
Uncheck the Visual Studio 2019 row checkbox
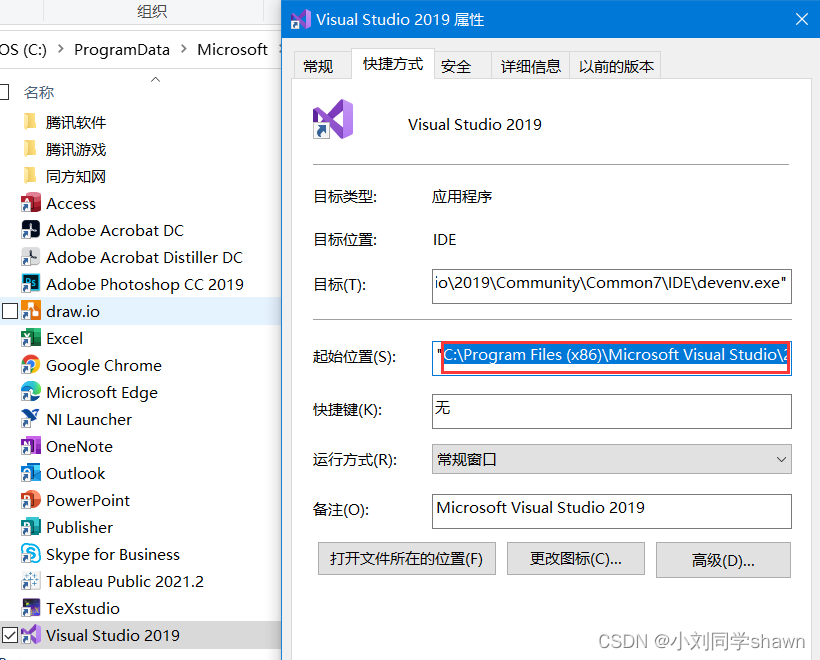[10, 635]
